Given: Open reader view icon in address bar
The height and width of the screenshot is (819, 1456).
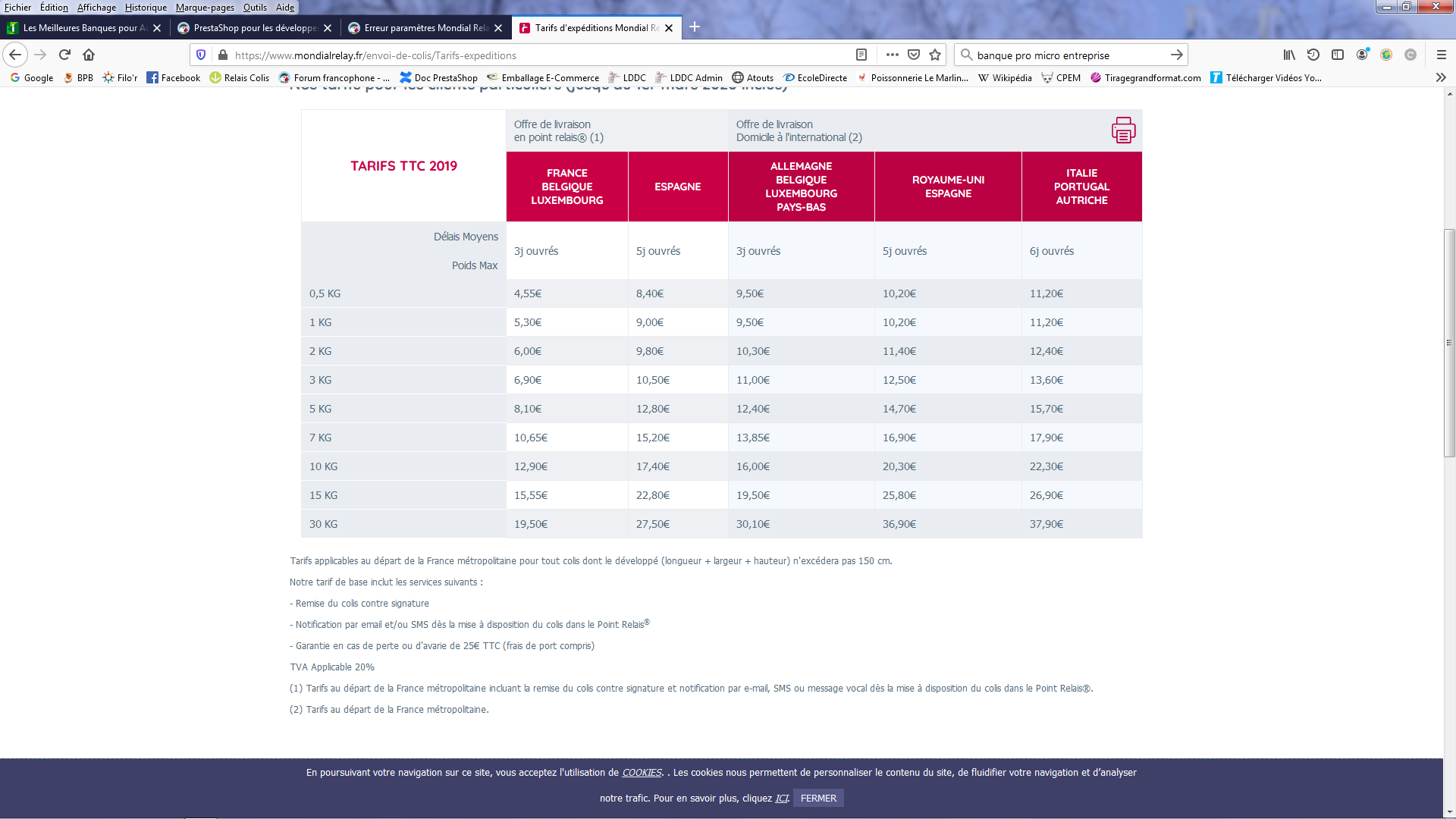Looking at the screenshot, I should point(861,55).
